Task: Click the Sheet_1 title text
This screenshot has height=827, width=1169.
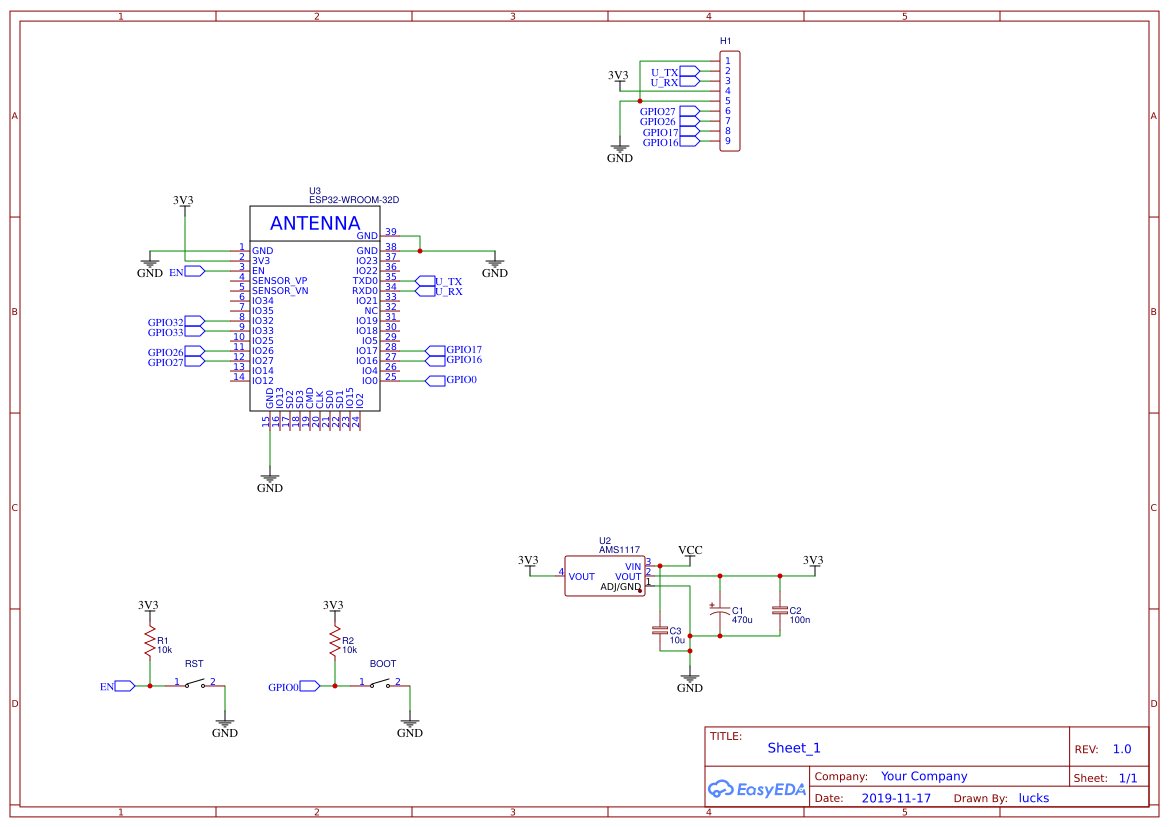Action: click(793, 748)
